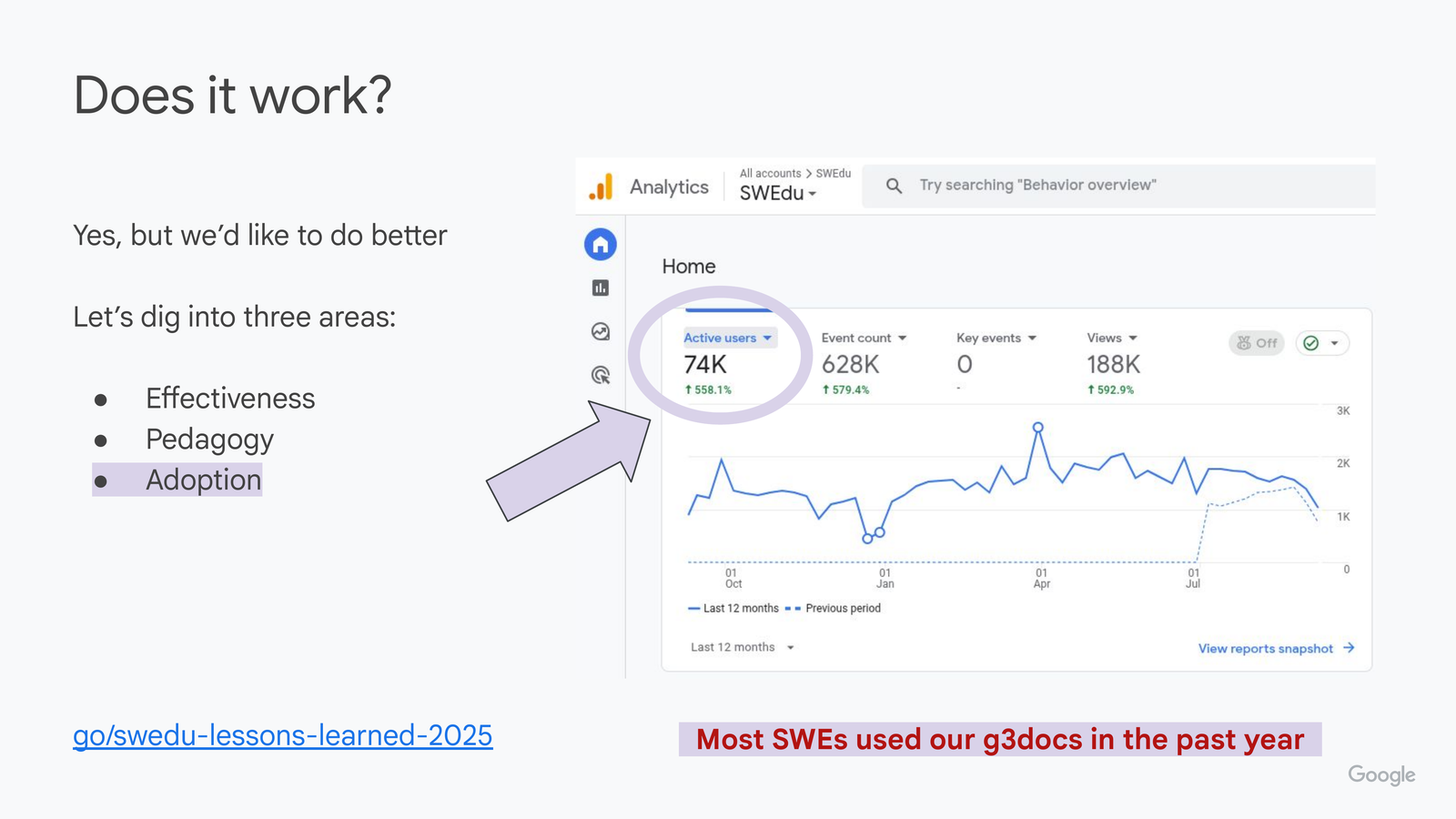The width and height of the screenshot is (1456, 819).
Task: Click the Home page heading
Action: (689, 267)
